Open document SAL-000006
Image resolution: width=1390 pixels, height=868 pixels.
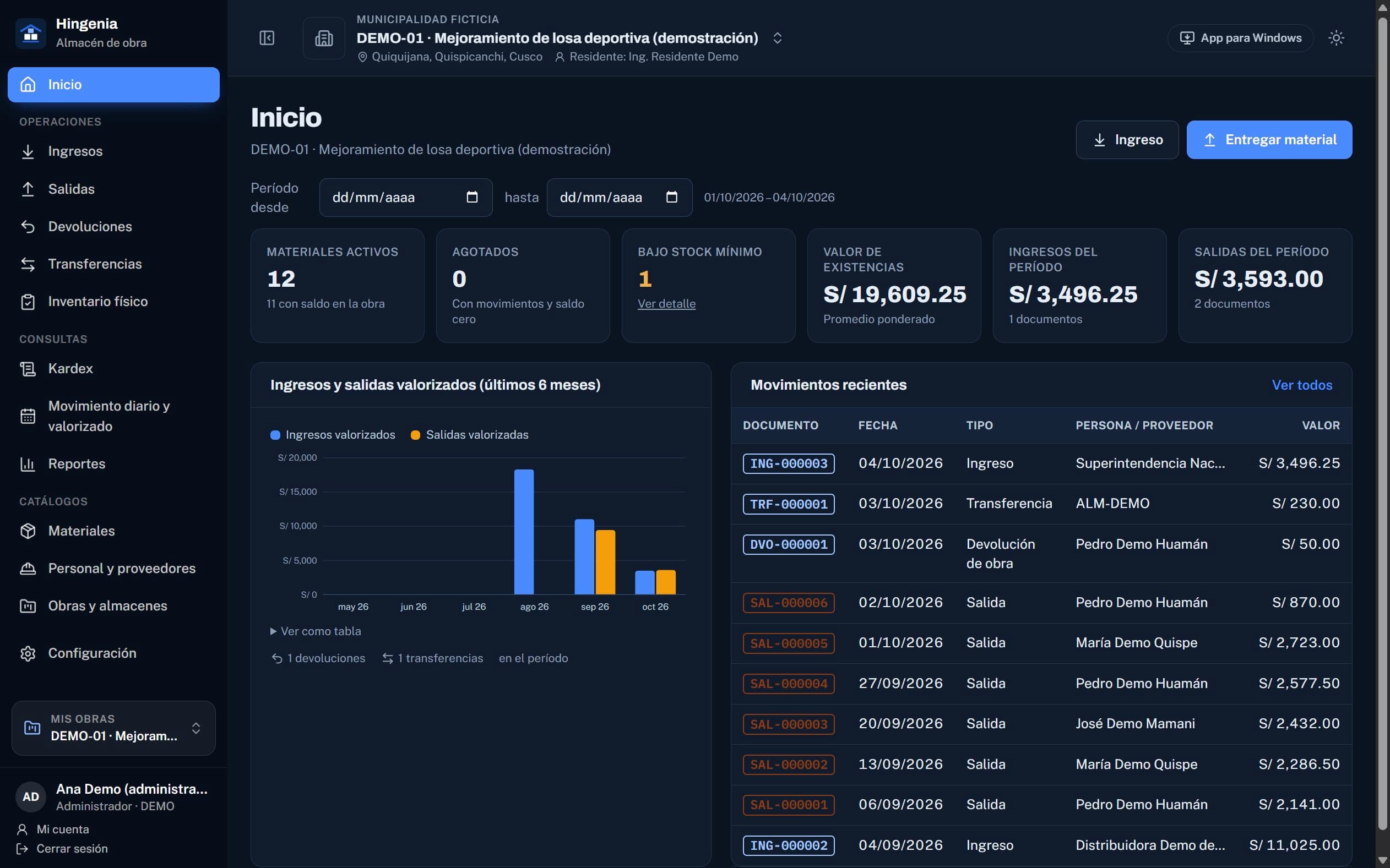[789, 603]
